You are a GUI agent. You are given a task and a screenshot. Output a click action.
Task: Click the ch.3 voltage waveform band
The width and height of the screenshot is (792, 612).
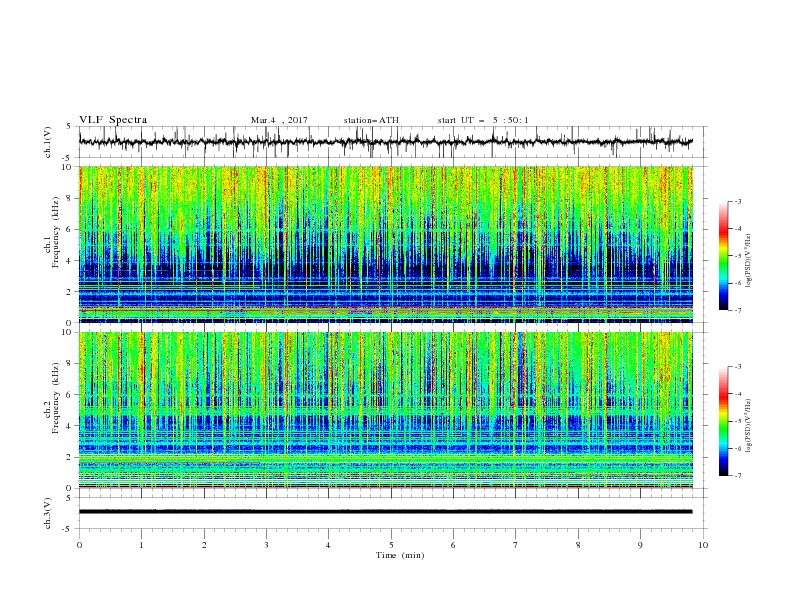point(385,512)
